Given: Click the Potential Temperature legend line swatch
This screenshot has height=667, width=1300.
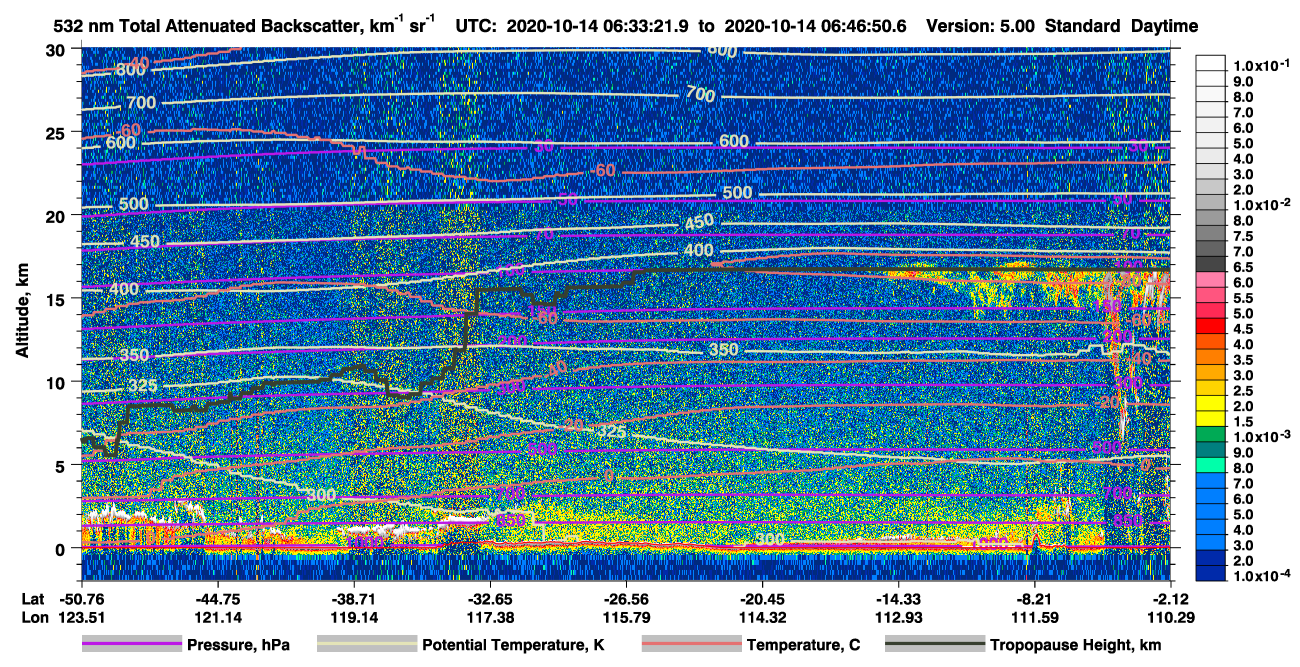Looking at the screenshot, I should click(366, 646).
